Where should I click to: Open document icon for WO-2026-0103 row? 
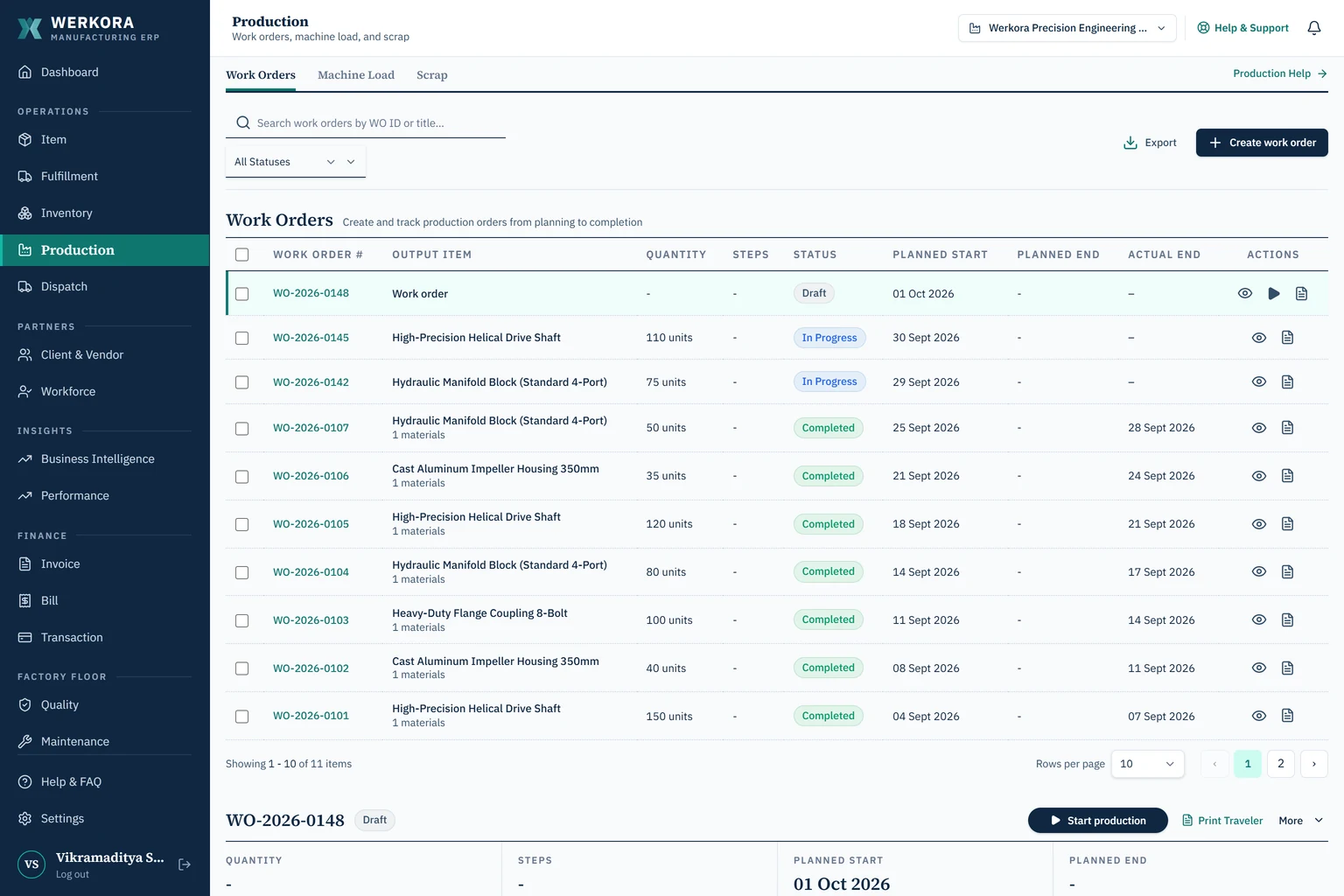pos(1287,620)
